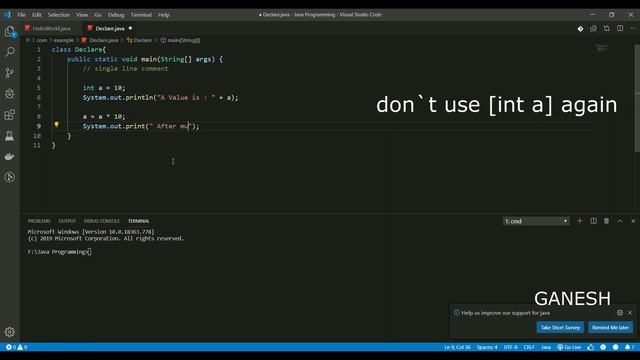Click the round icon next to the bell
This screenshot has width=640, height=360.
(616, 347)
